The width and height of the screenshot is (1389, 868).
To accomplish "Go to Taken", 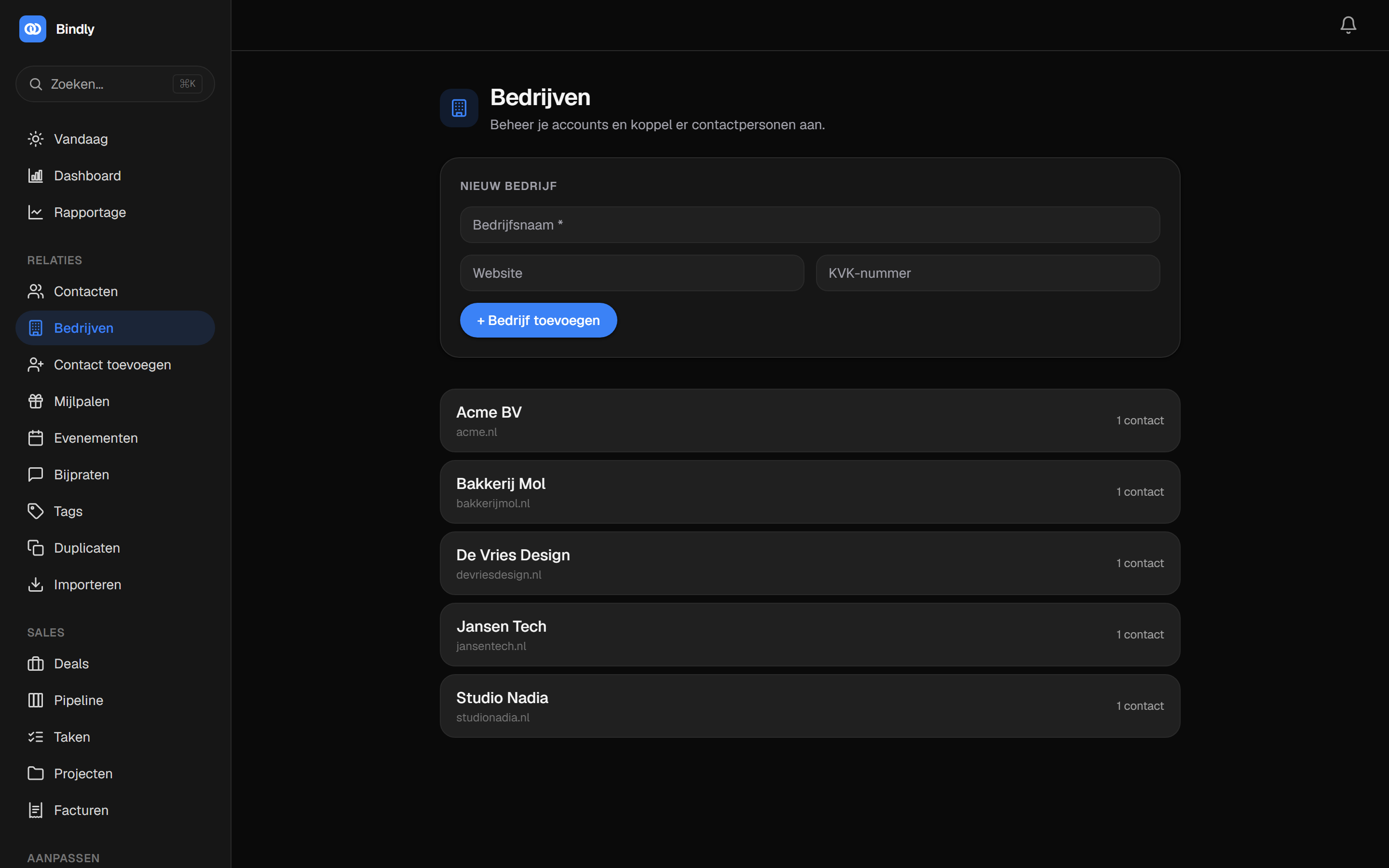I will (115, 737).
